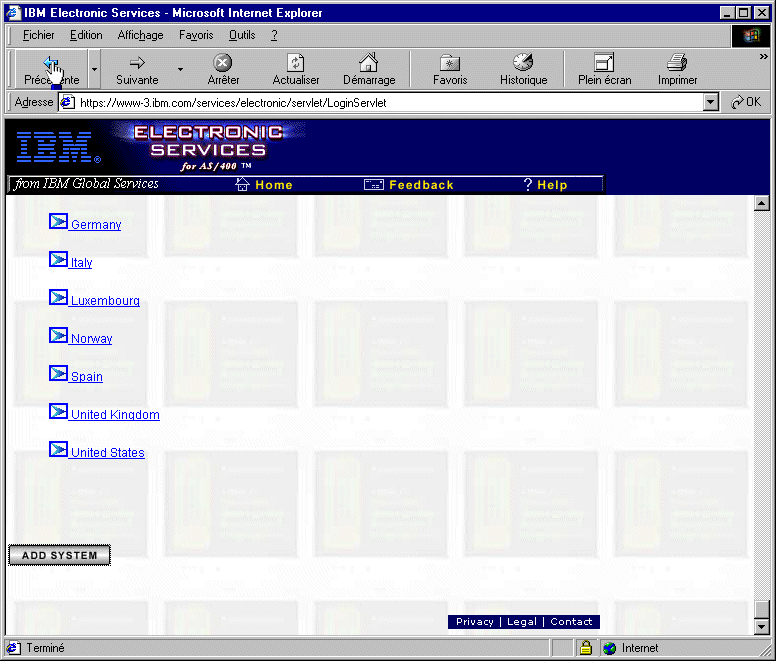
Task: Click the arrow icon next to United Kingdom
Action: (58, 412)
